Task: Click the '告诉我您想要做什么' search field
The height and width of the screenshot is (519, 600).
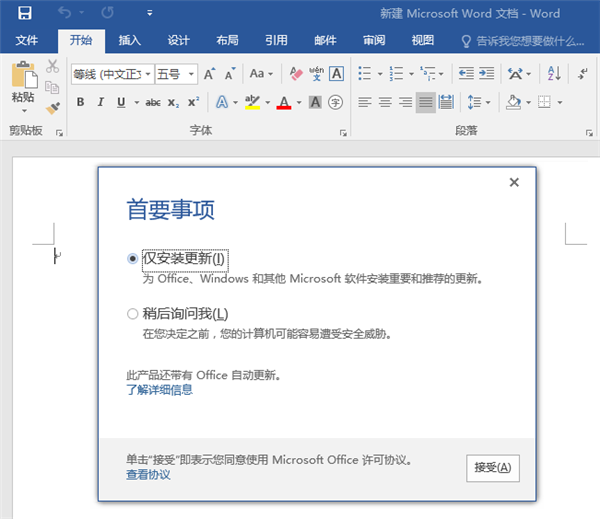Action: click(524, 41)
